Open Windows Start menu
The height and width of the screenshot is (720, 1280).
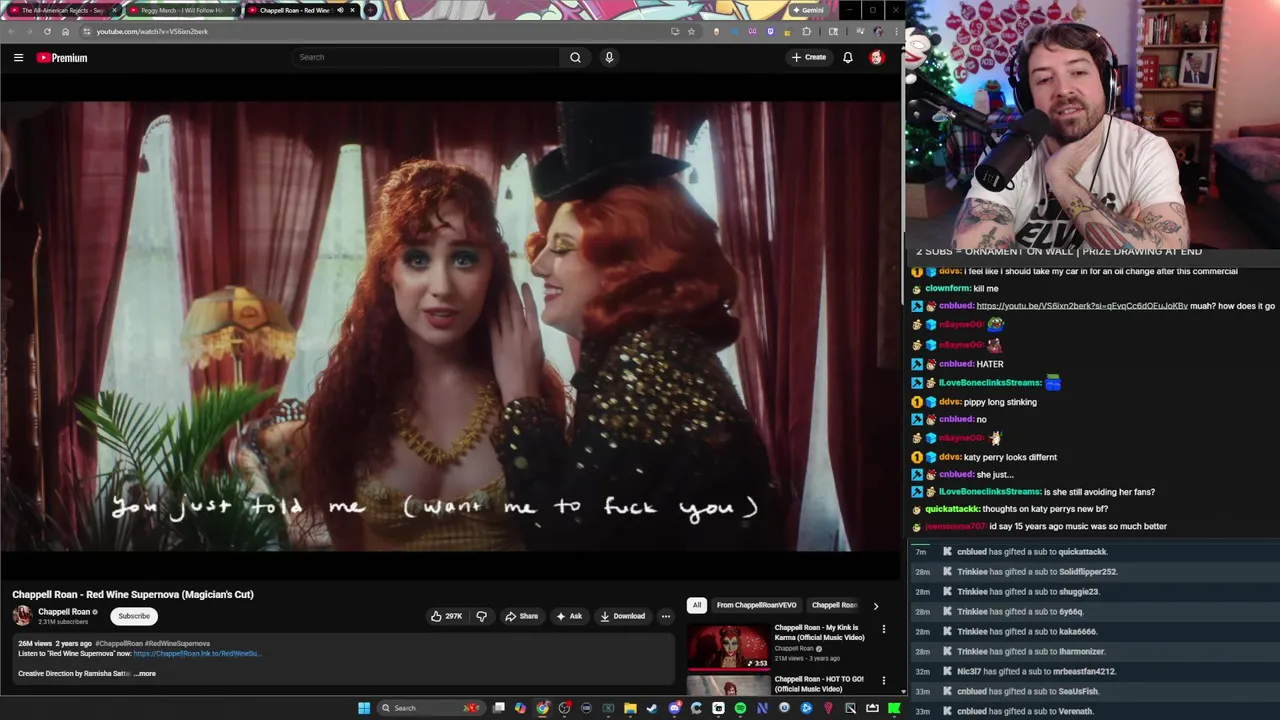(364, 708)
